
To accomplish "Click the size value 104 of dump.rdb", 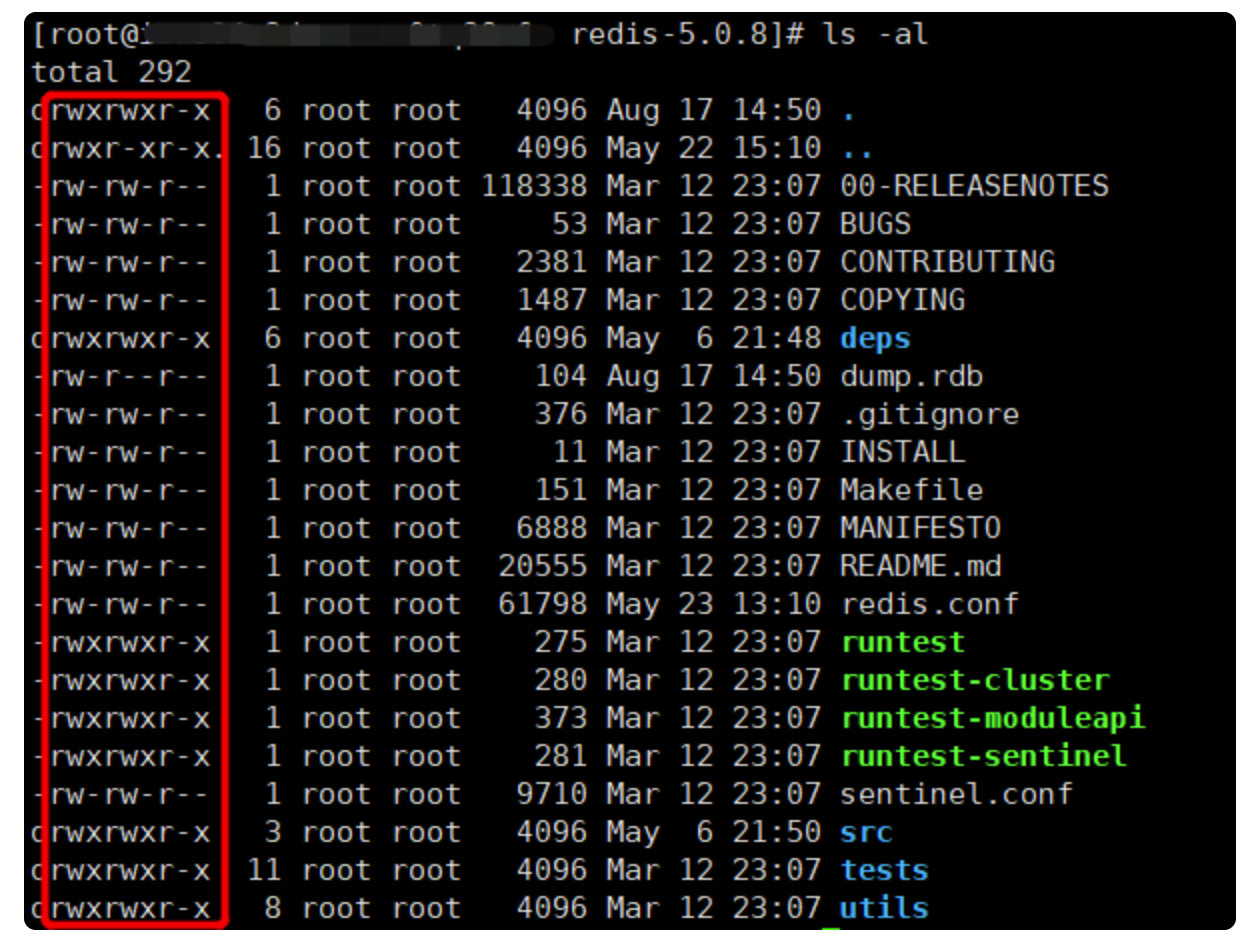I will pyautogui.click(x=561, y=376).
